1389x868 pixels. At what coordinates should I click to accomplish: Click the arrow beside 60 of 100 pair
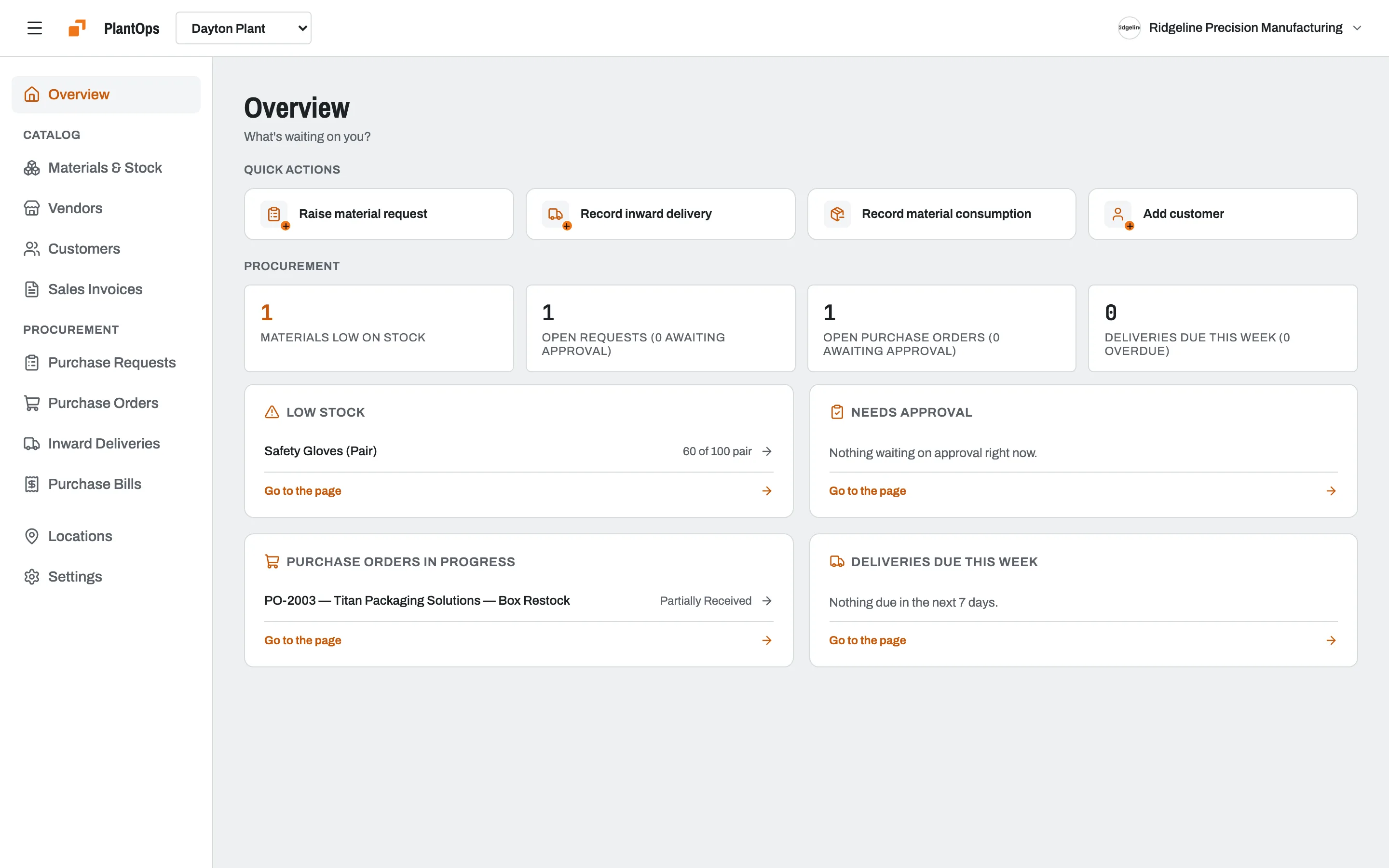(x=767, y=451)
